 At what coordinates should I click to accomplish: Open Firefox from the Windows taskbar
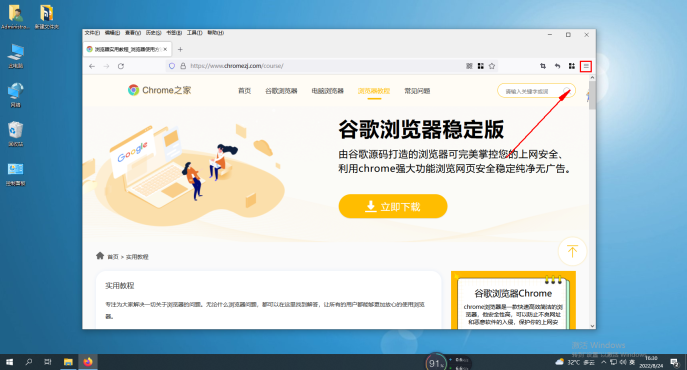88,362
